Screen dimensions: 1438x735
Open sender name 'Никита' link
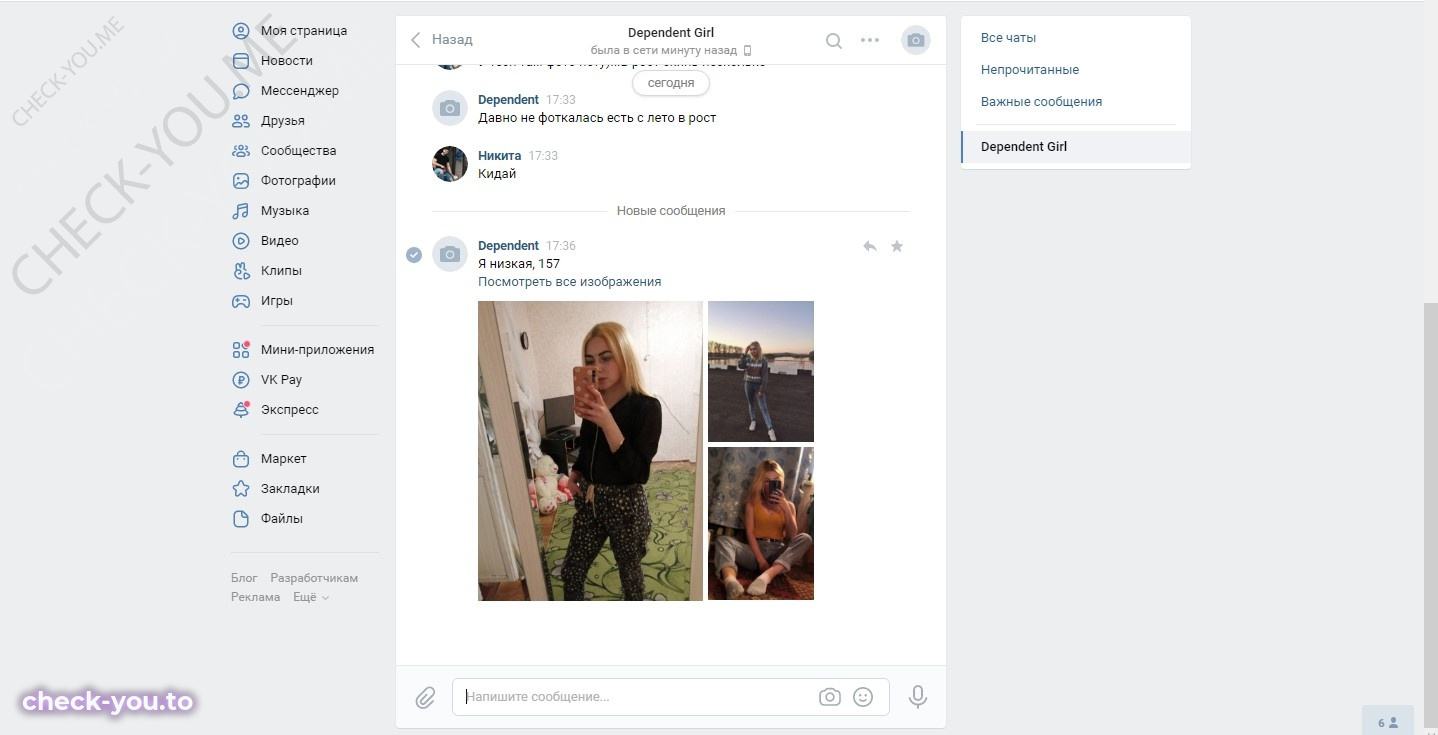click(x=499, y=156)
